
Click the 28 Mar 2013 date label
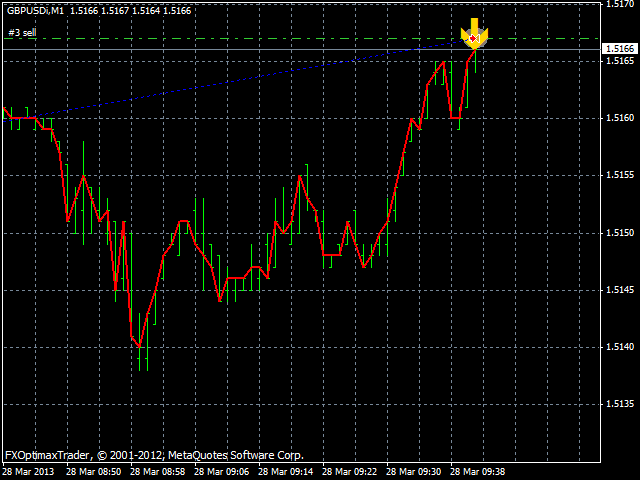pos(28,472)
